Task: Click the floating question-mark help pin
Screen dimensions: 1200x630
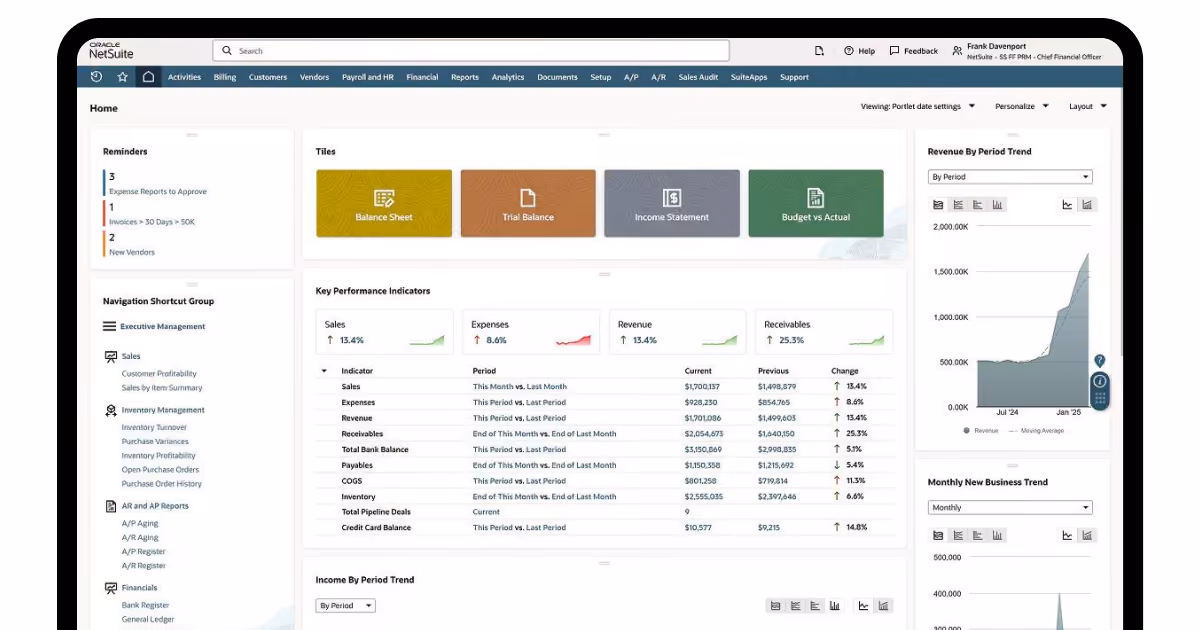Action: [1099, 361]
